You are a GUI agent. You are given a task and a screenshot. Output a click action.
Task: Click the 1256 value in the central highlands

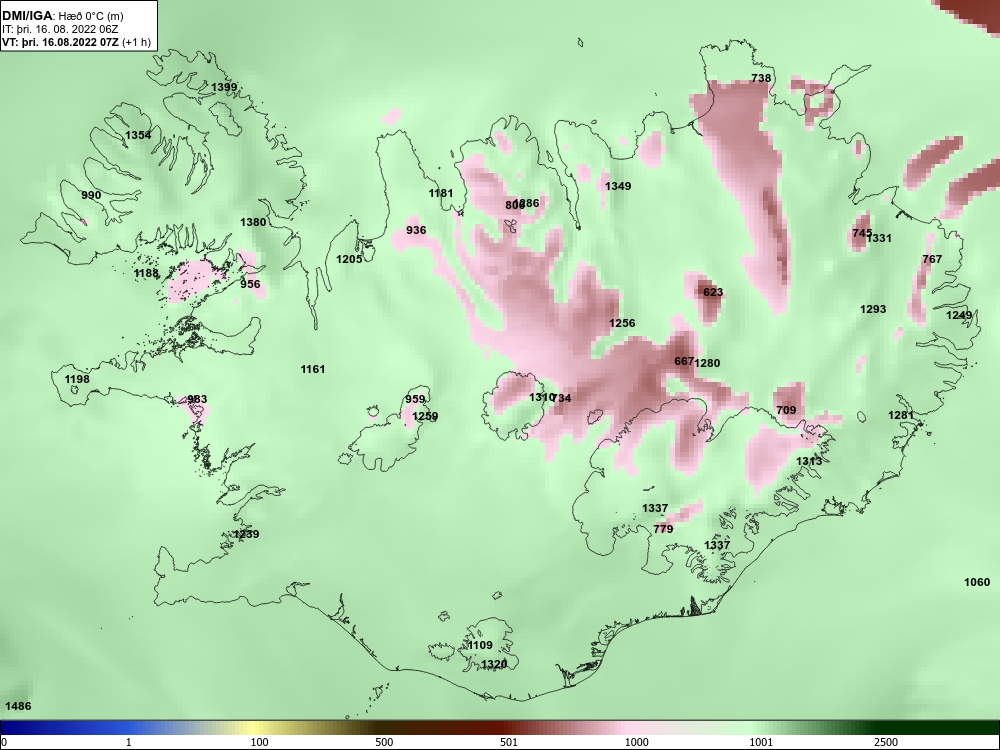pyautogui.click(x=622, y=323)
